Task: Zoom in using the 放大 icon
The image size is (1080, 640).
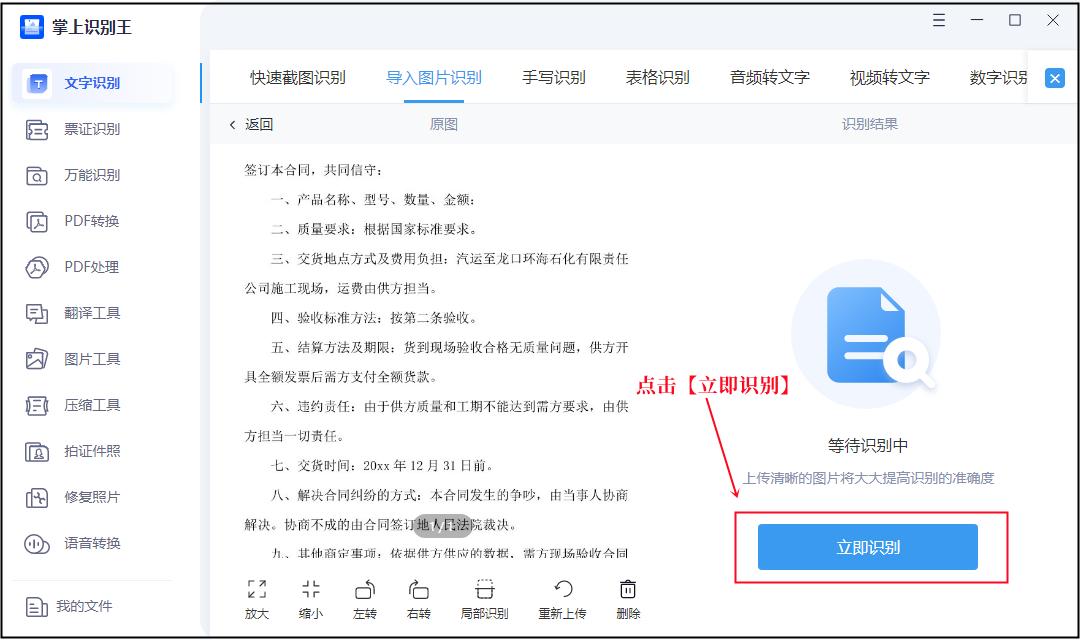Action: pyautogui.click(x=256, y=597)
